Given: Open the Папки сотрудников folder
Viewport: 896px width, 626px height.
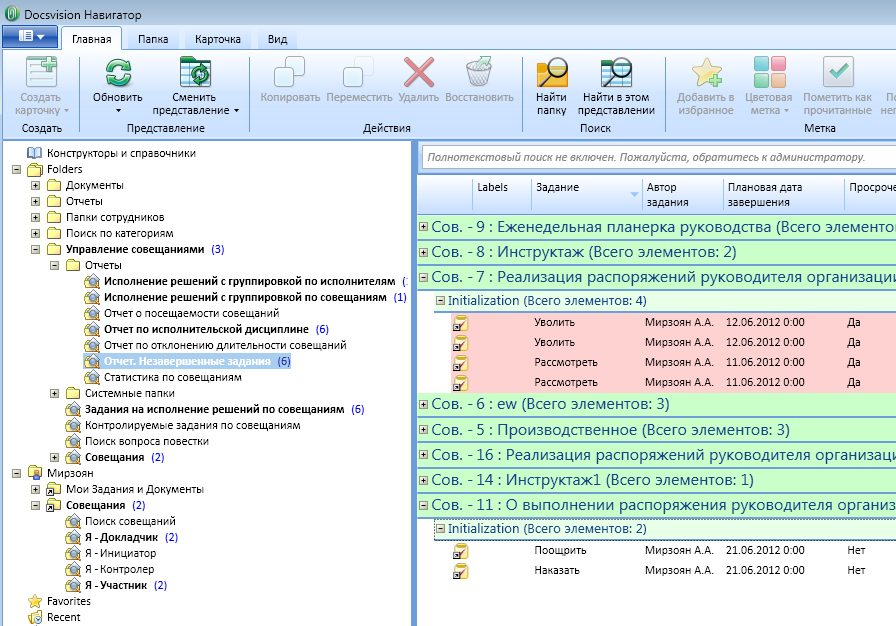Looking at the screenshot, I should [115, 217].
